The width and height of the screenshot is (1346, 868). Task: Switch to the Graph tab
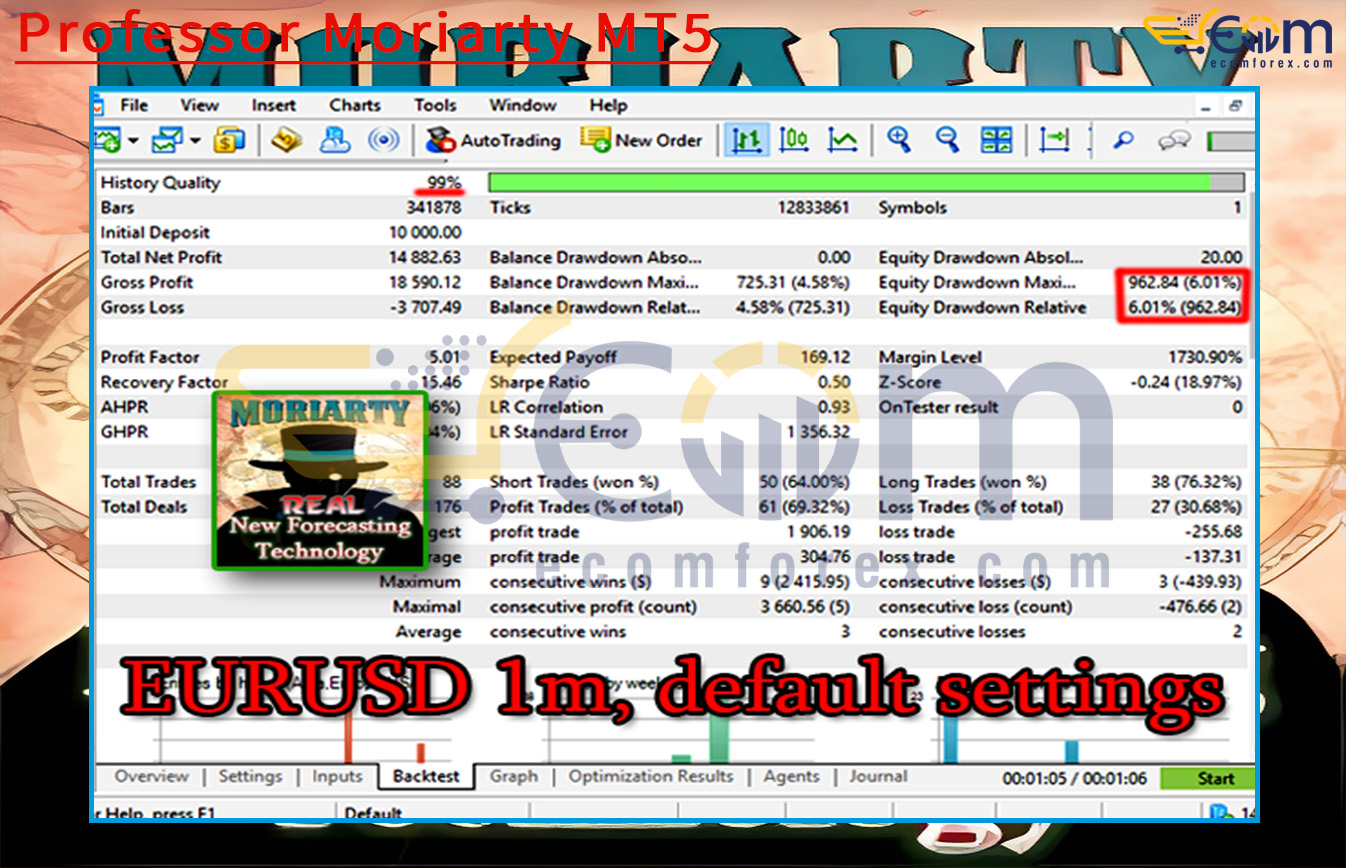[x=514, y=776]
